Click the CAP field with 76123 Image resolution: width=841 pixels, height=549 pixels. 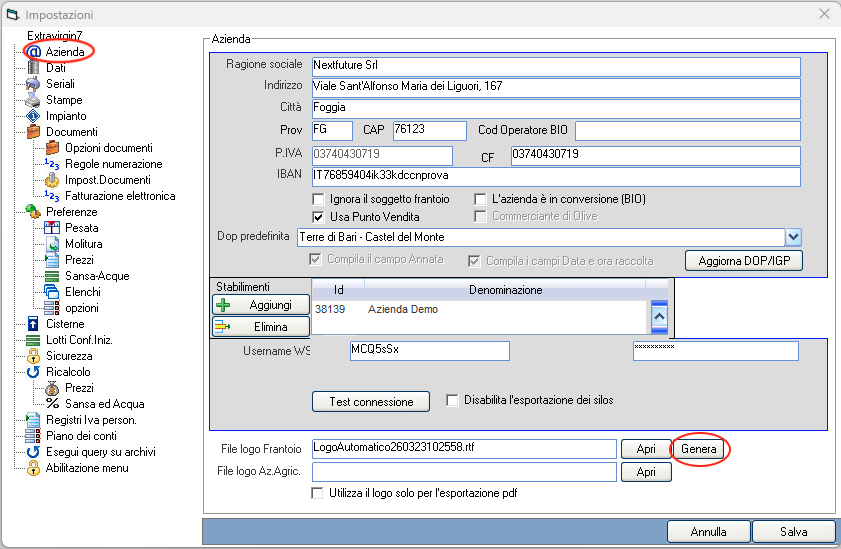pos(430,131)
